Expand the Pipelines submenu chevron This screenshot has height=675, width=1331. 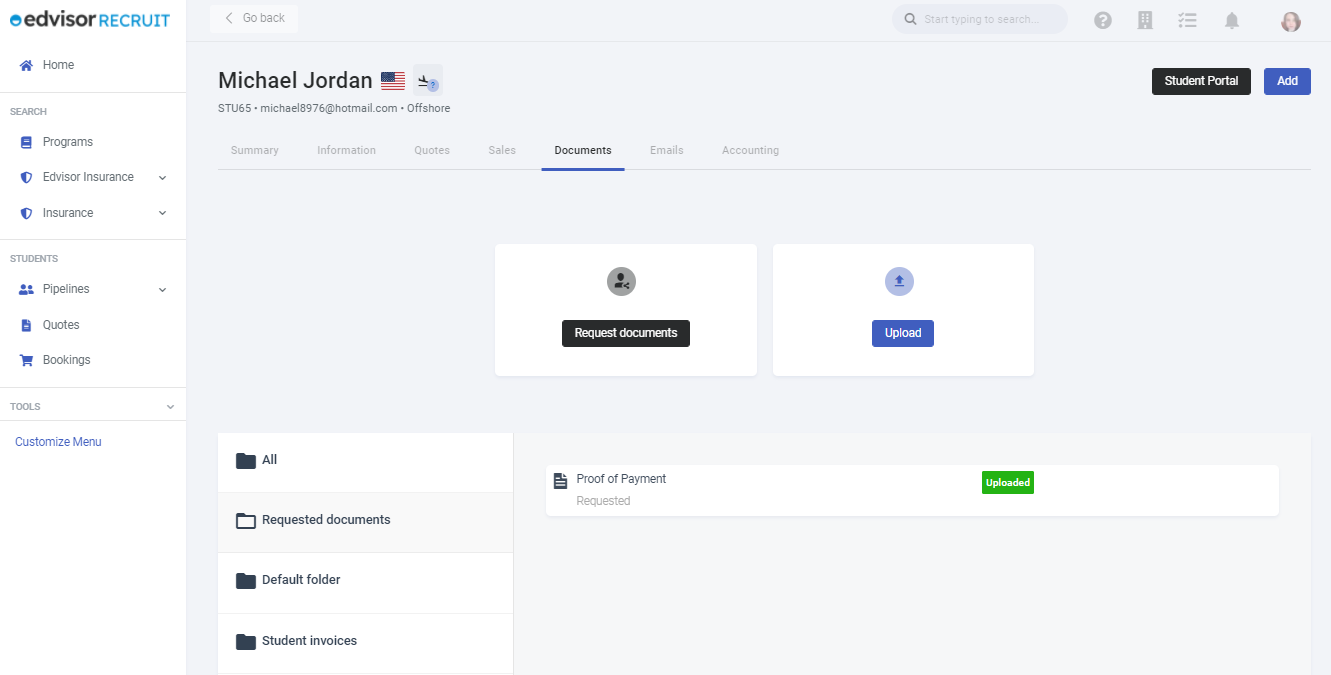[163, 290]
